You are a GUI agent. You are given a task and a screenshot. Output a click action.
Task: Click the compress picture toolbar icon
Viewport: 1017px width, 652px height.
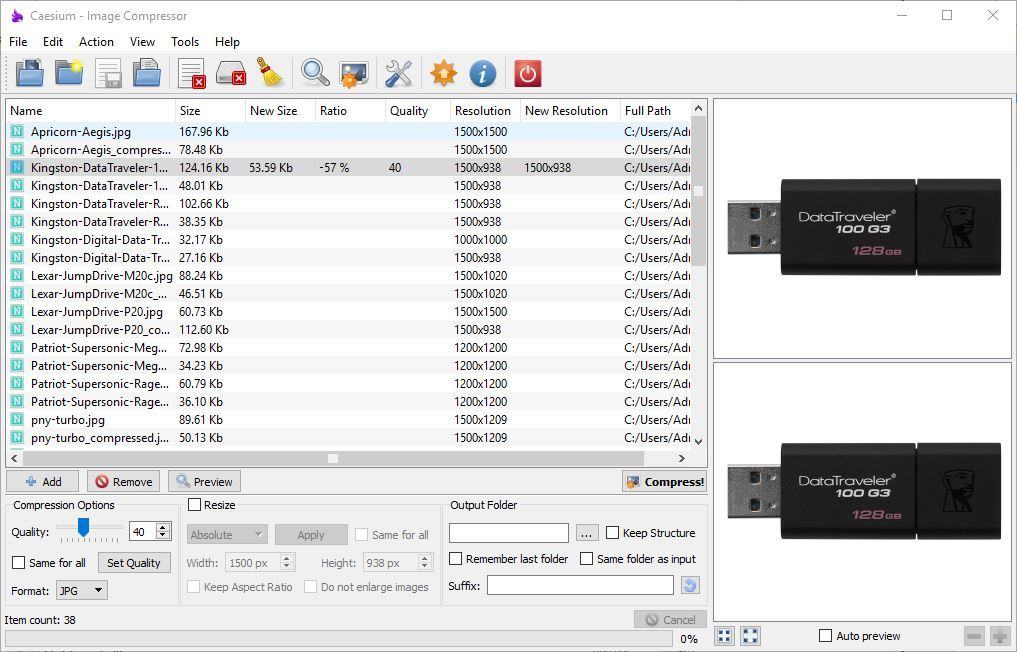(x=354, y=73)
